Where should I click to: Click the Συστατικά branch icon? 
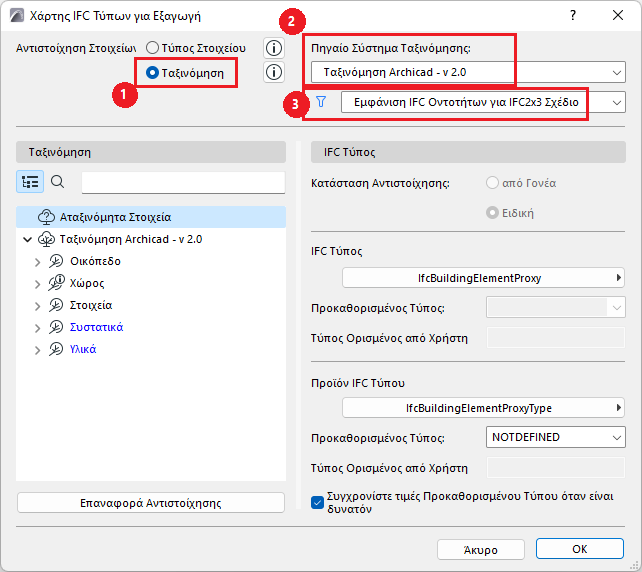coord(56,328)
